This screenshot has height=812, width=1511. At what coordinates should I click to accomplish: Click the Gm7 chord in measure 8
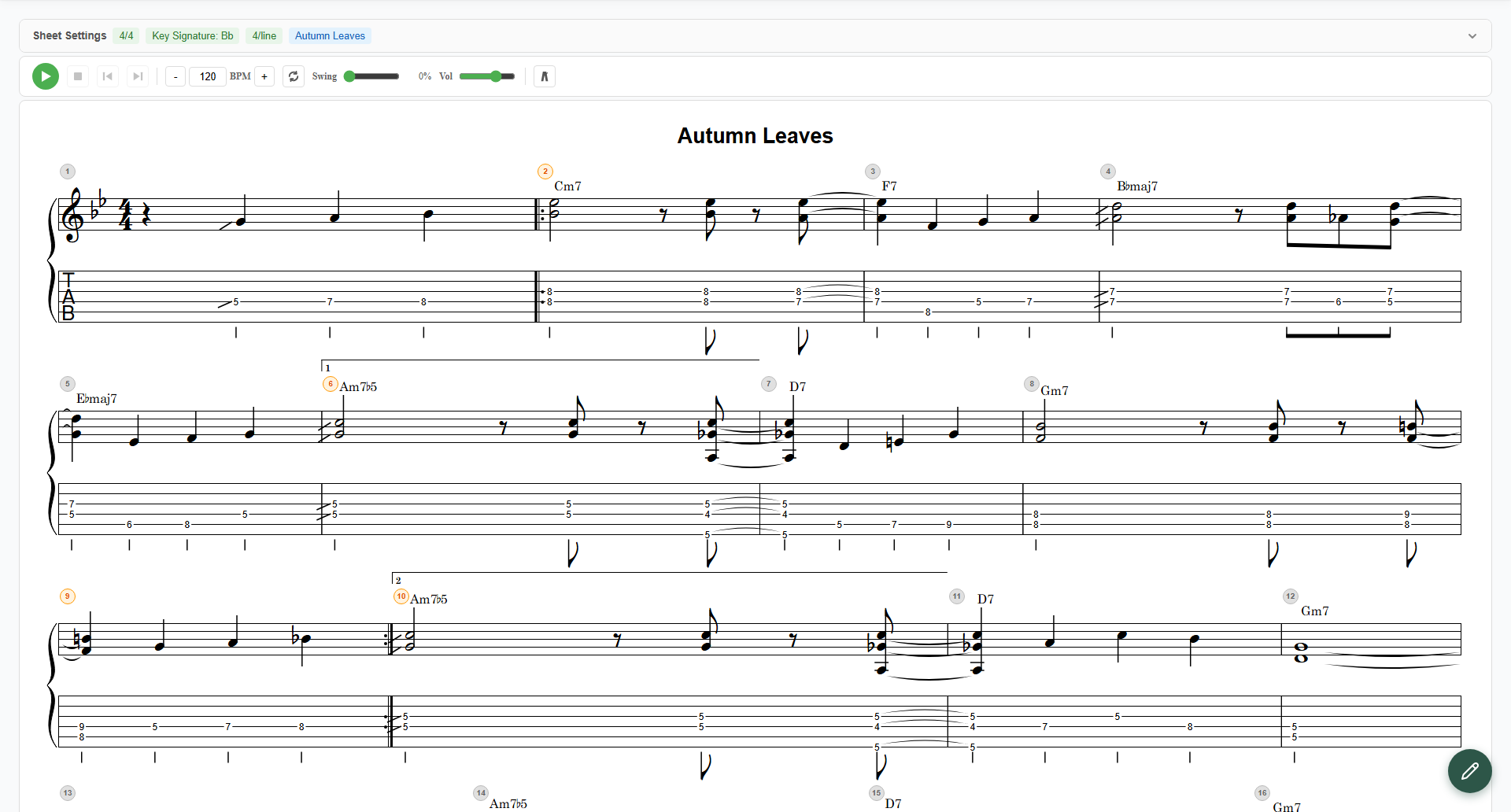(x=1055, y=391)
